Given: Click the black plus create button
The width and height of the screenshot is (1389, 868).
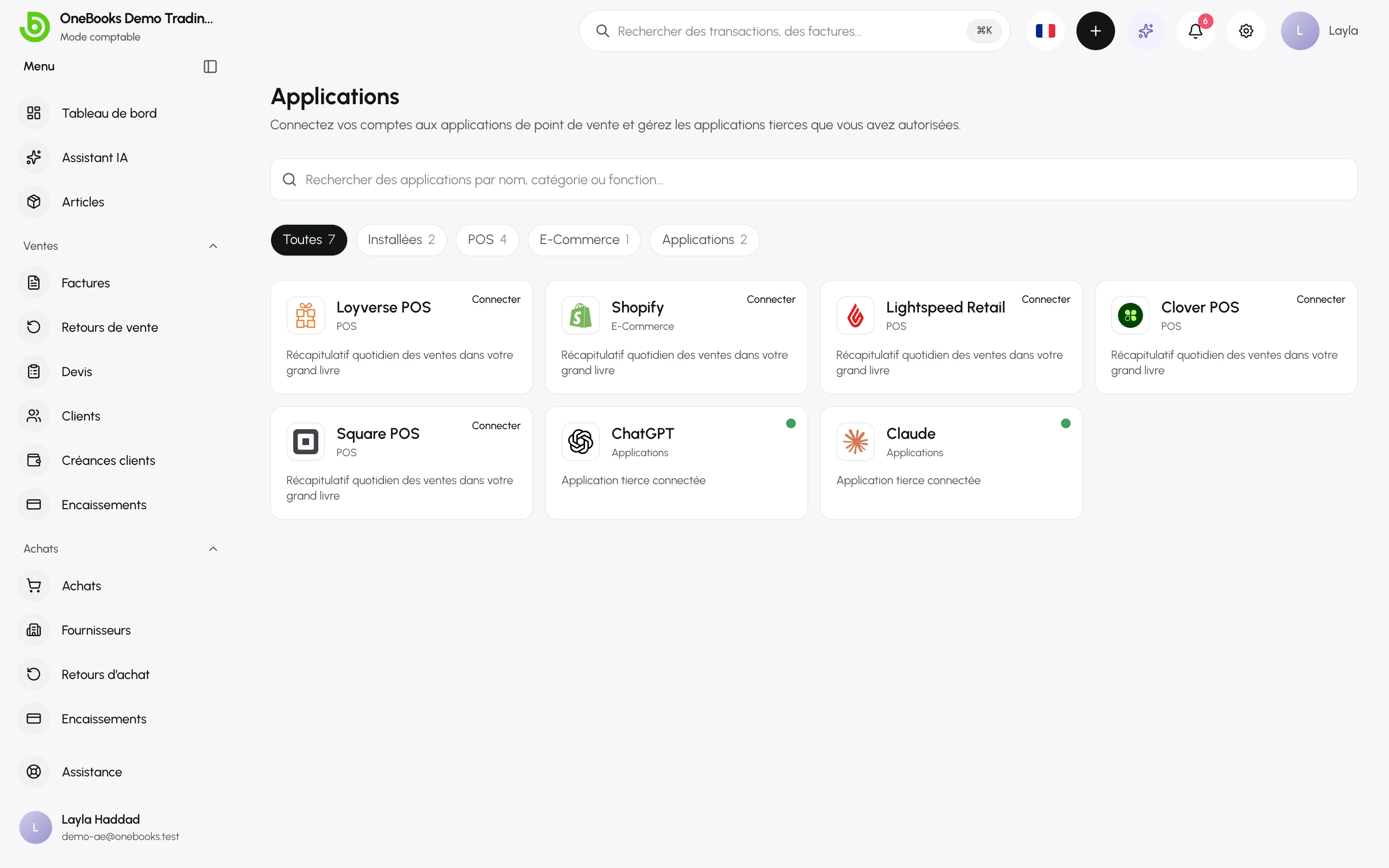Looking at the screenshot, I should 1095,31.
